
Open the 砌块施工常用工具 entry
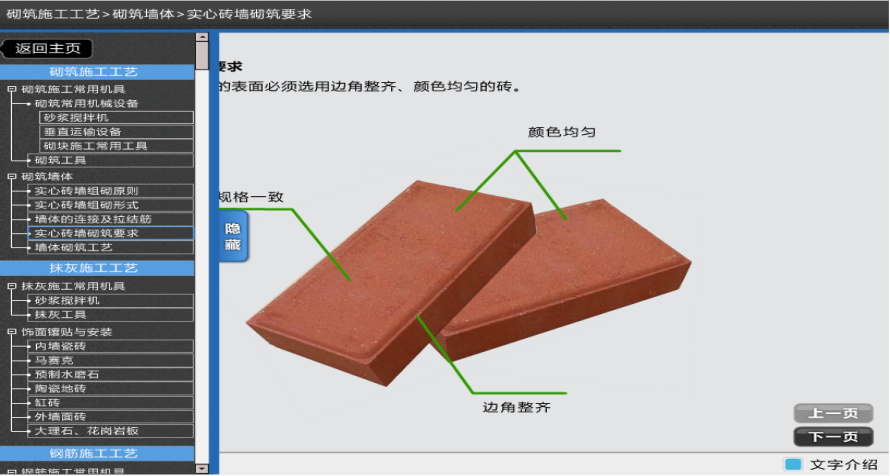116,146
